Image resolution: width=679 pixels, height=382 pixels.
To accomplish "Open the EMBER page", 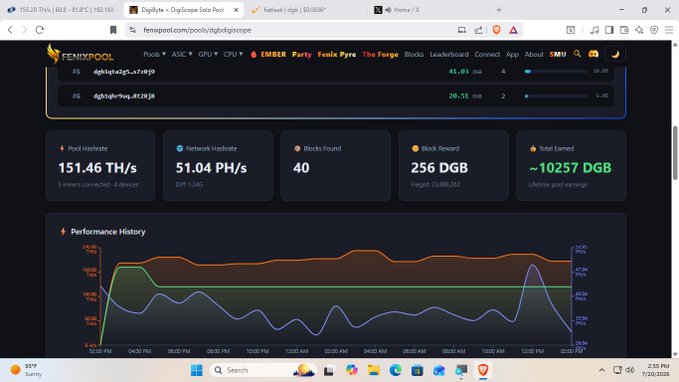I will 268,54.
